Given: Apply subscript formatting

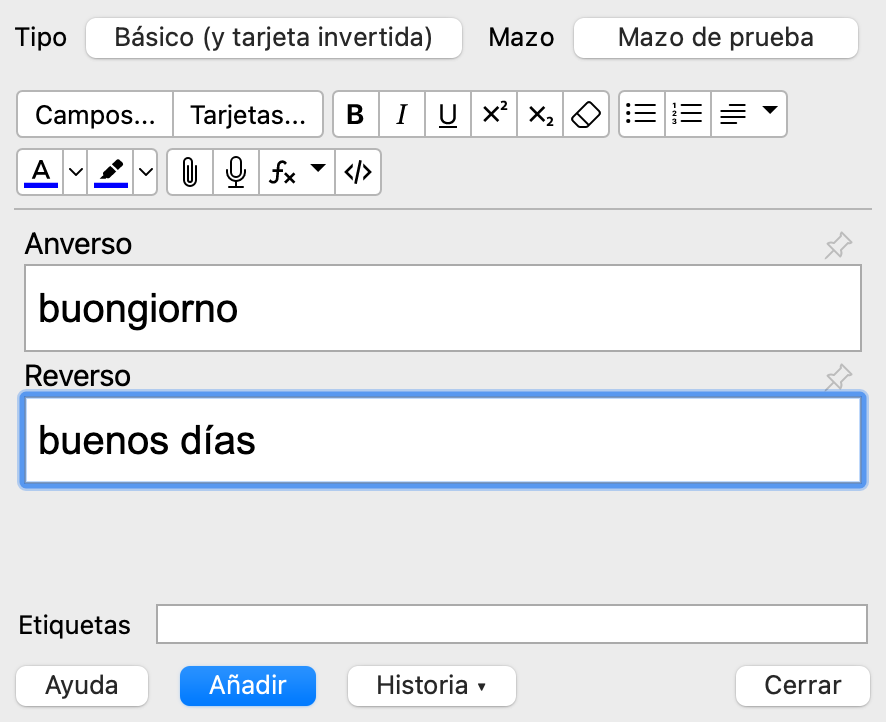Looking at the screenshot, I should point(540,114).
